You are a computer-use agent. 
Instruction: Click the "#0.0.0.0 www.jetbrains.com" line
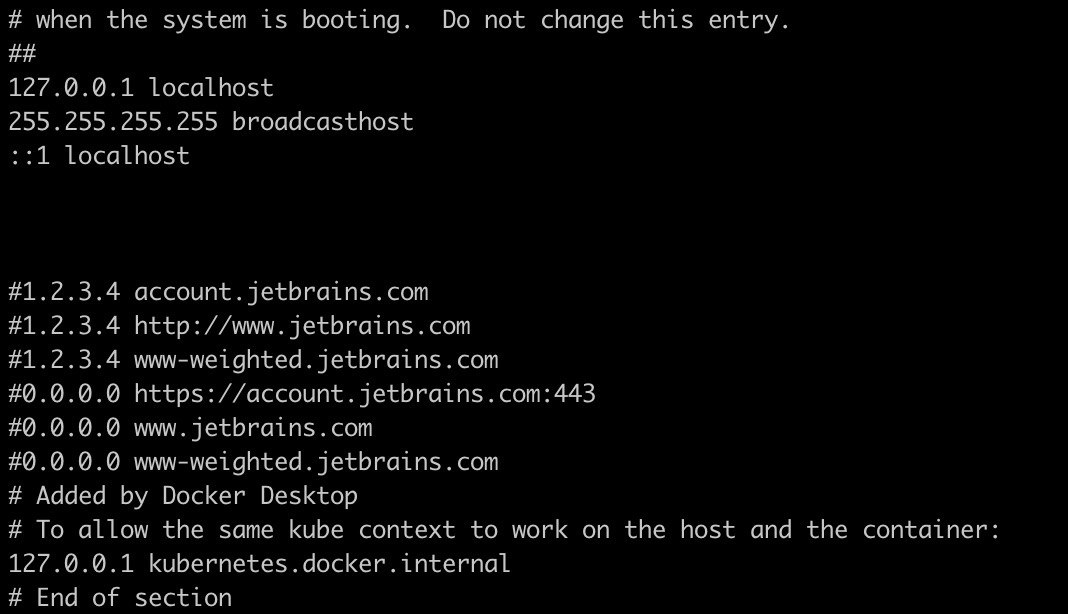pyautogui.click(x=190, y=428)
